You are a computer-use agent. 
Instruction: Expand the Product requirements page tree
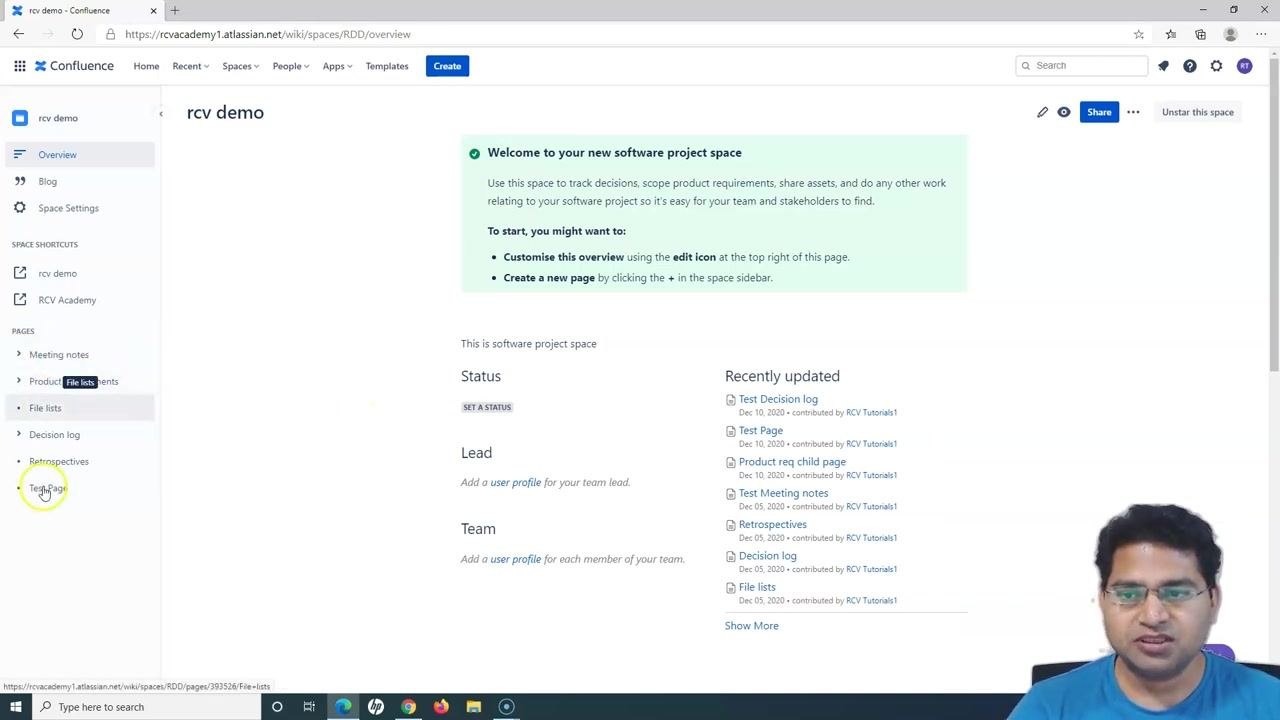point(18,381)
